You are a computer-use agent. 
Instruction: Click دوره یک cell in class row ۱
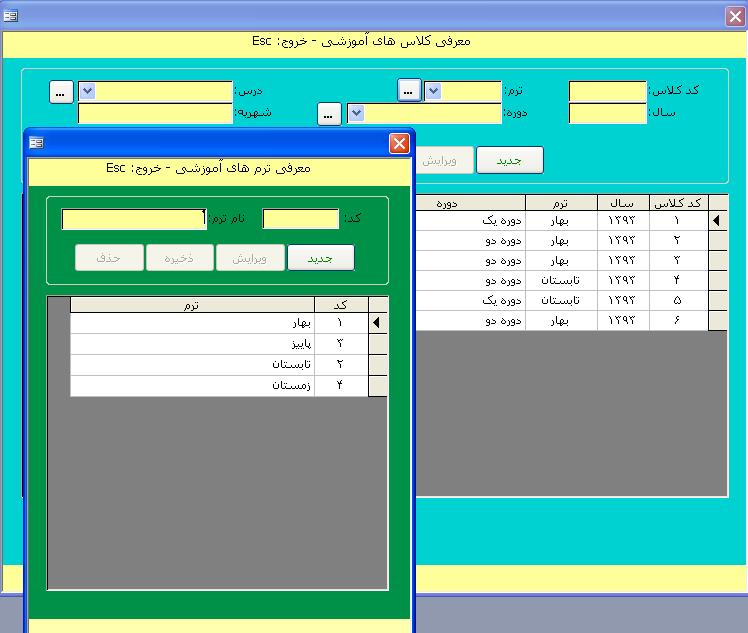(470, 220)
